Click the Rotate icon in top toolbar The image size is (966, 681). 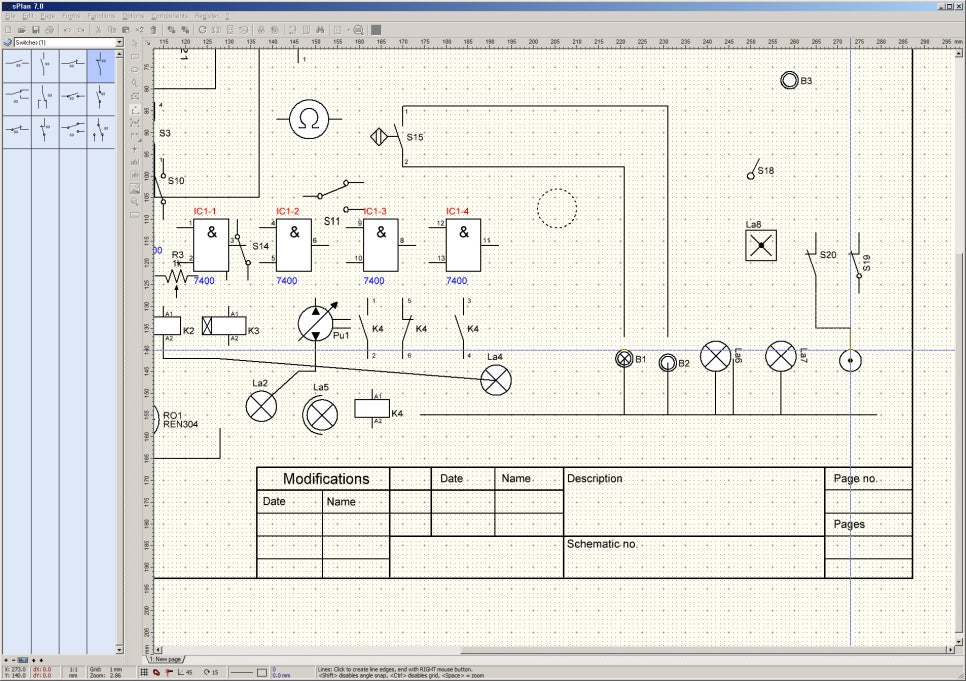pos(203,30)
